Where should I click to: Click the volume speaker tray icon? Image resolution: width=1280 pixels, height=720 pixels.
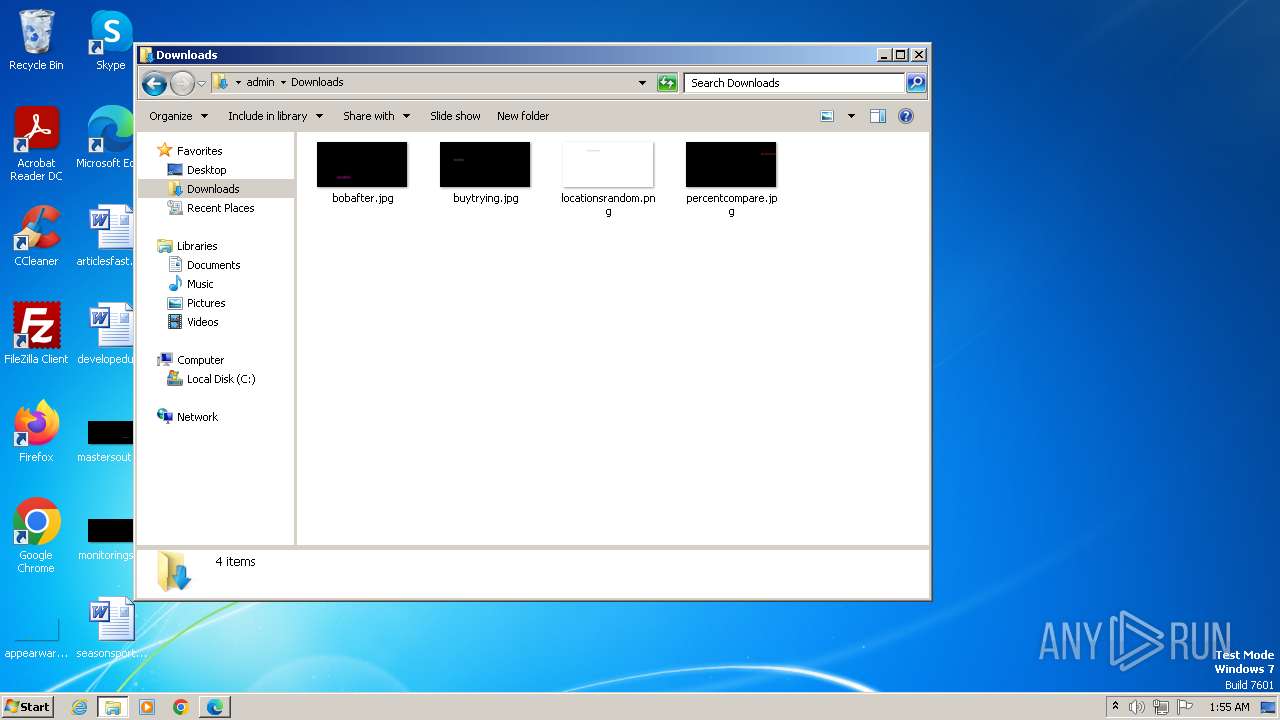click(x=1137, y=707)
